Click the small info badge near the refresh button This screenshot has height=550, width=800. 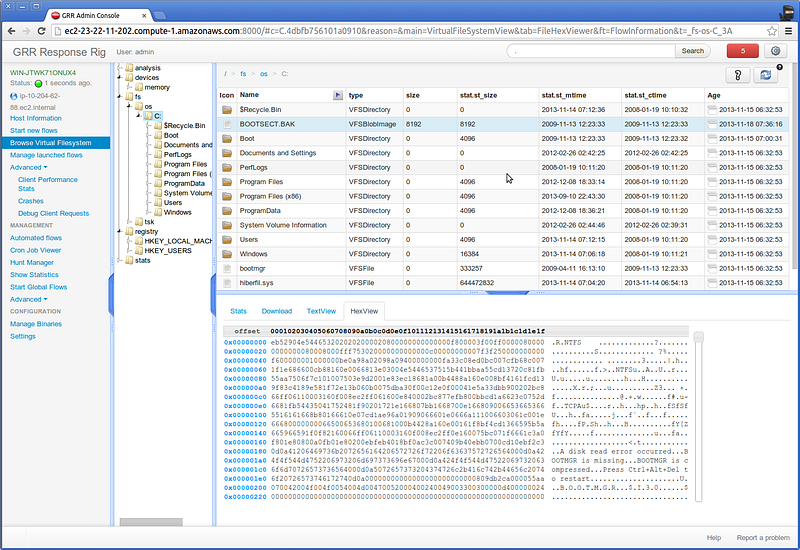click(780, 67)
